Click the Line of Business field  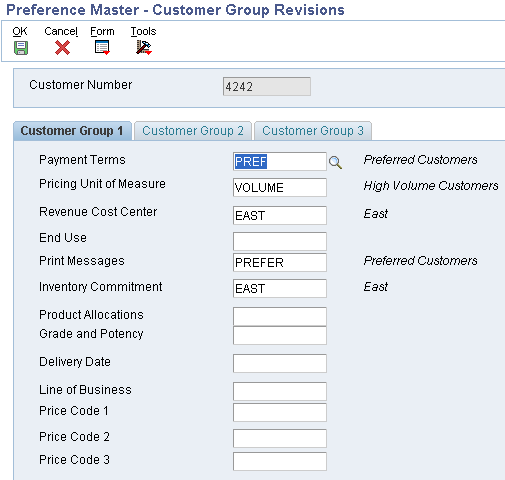click(x=280, y=391)
